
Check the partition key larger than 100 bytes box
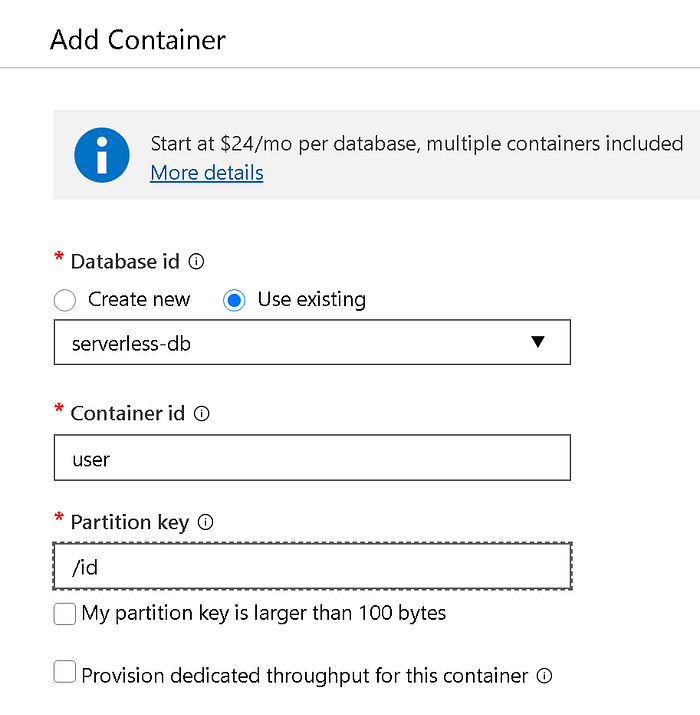click(65, 613)
